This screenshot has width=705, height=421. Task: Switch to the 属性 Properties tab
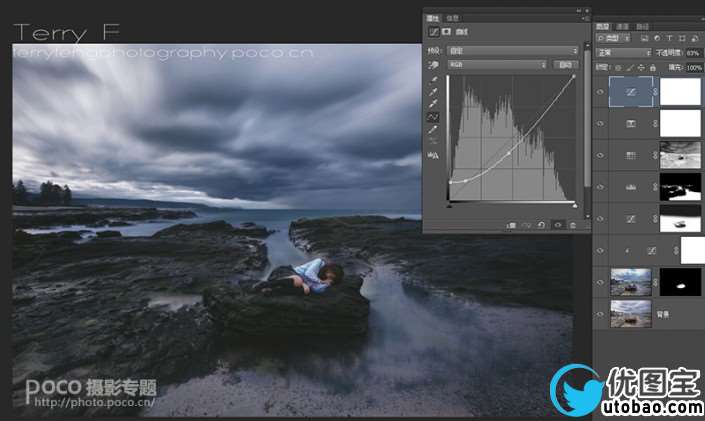(x=433, y=18)
